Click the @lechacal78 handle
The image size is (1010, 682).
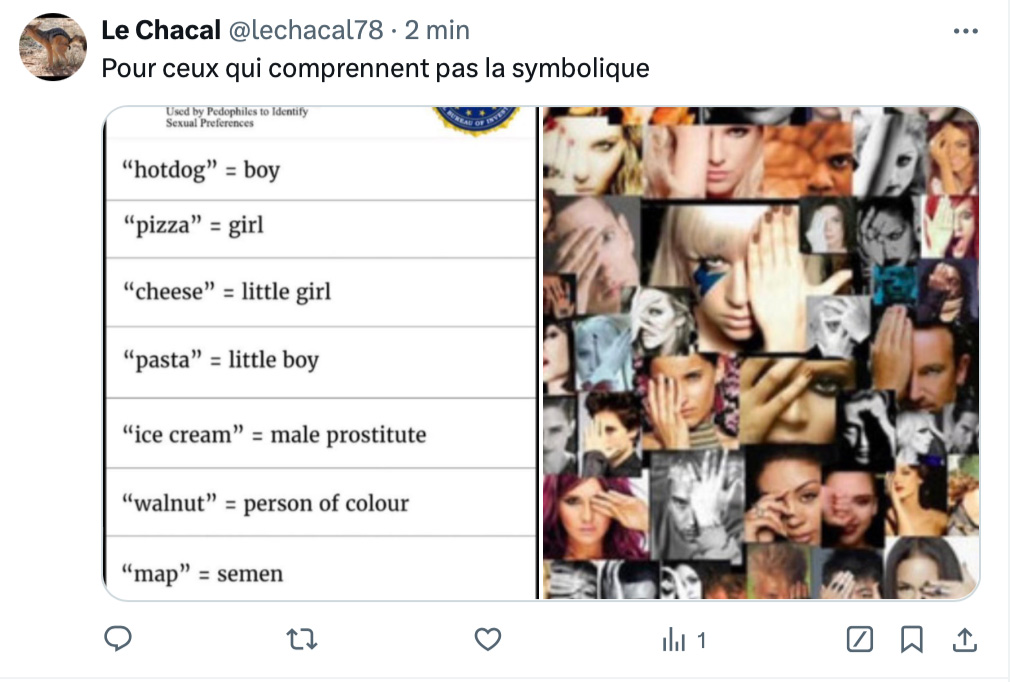(306, 30)
